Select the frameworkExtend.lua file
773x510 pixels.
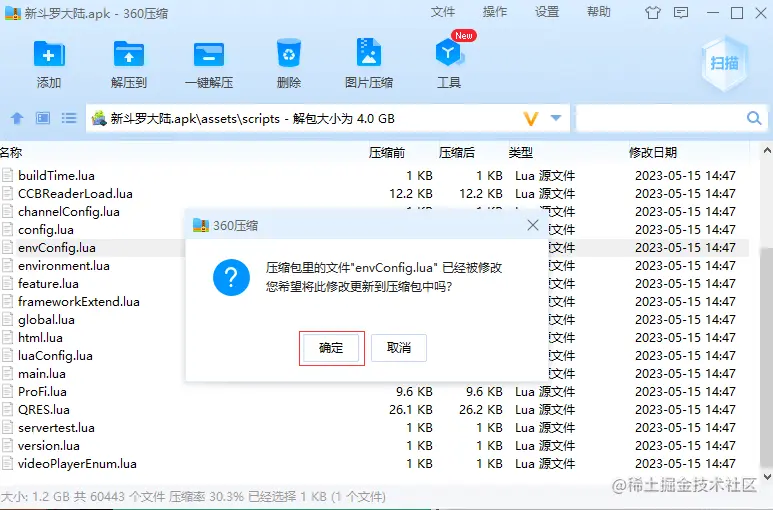click(79, 302)
